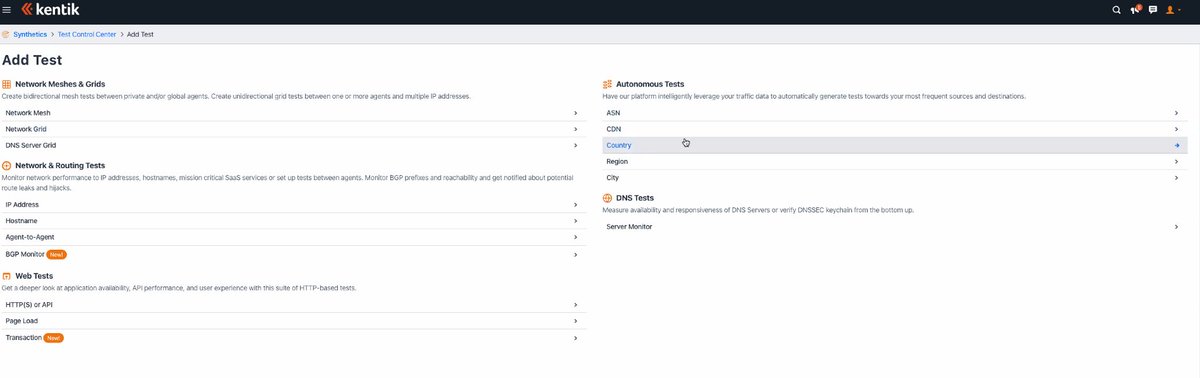Select the IP Address test

[293, 204]
